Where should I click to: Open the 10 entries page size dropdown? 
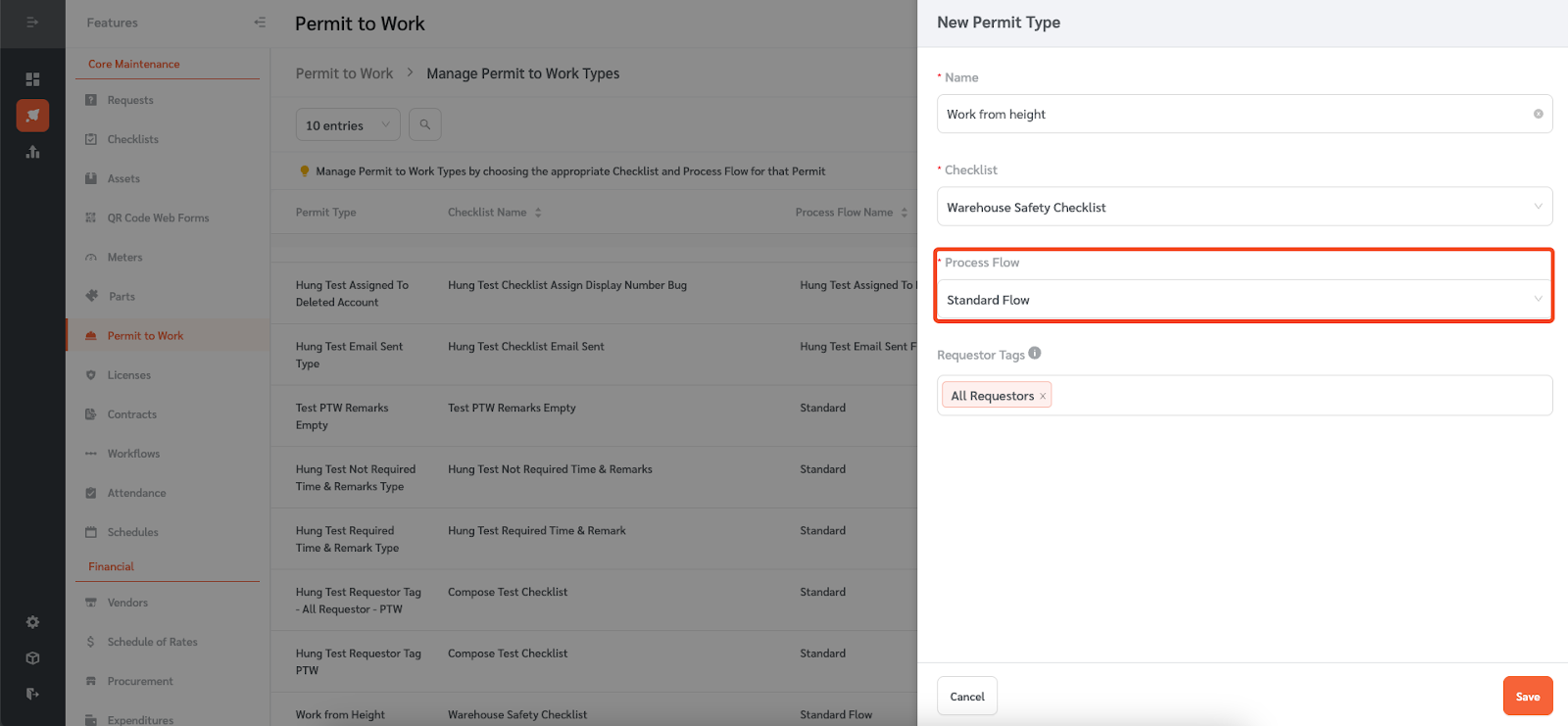347,125
